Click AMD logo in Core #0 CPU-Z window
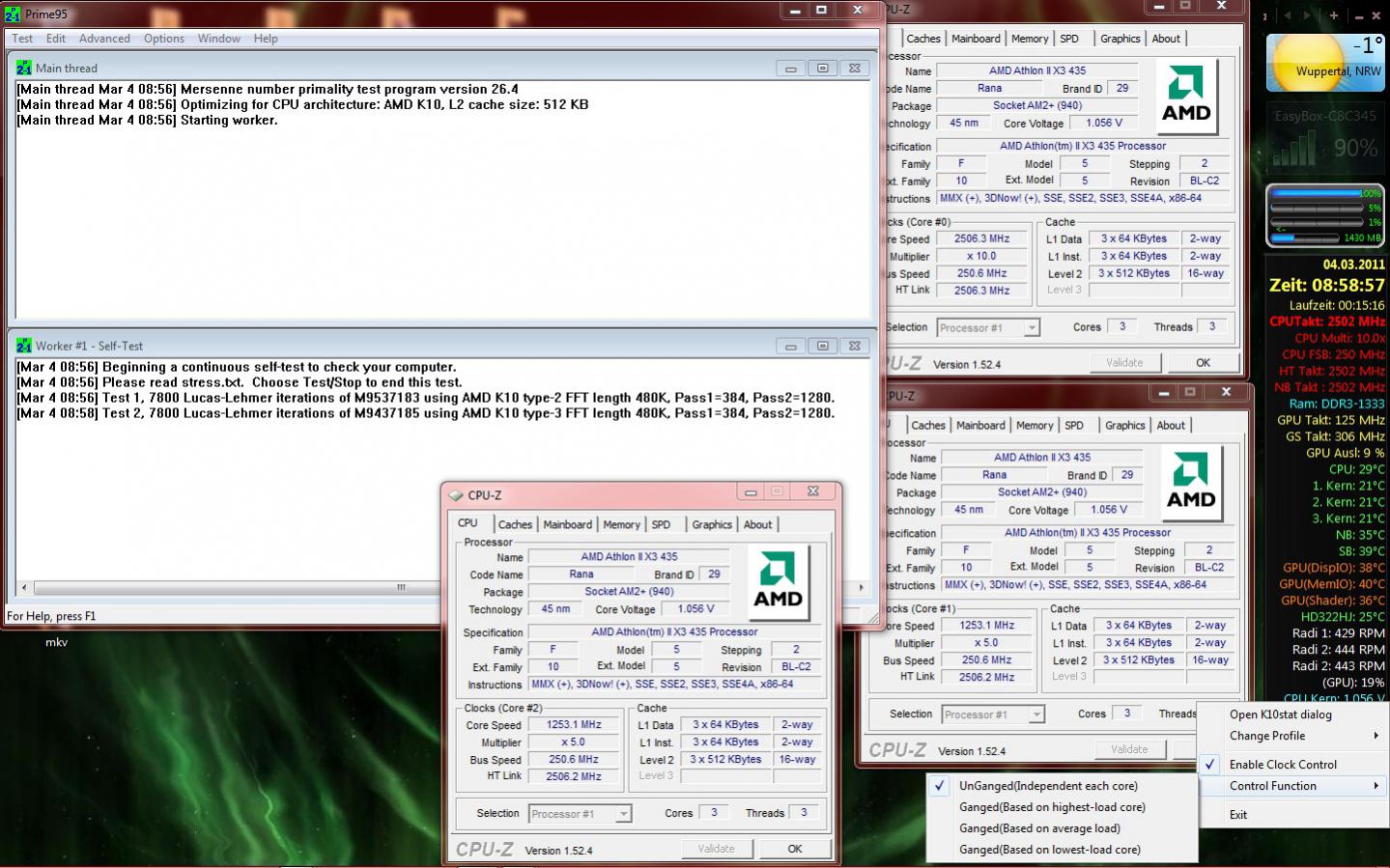The width and height of the screenshot is (1390, 868). tap(1186, 97)
